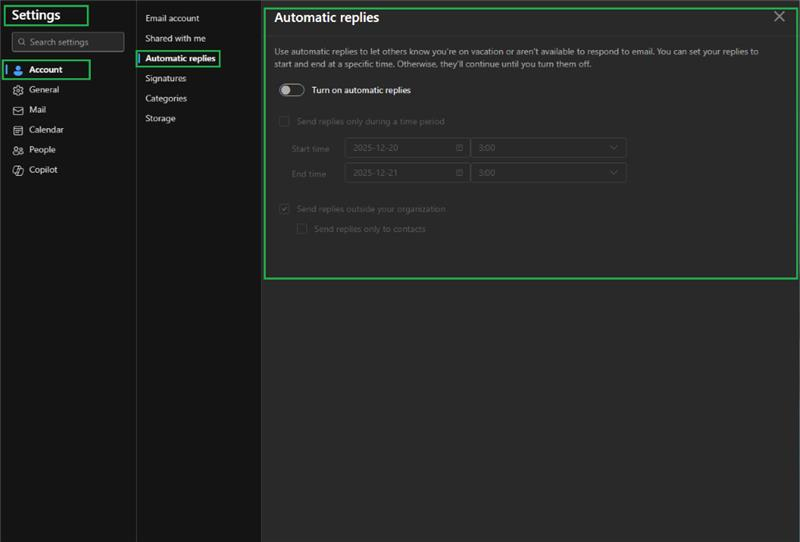Select the Storage subsection
The width and height of the screenshot is (800, 542).
point(160,118)
